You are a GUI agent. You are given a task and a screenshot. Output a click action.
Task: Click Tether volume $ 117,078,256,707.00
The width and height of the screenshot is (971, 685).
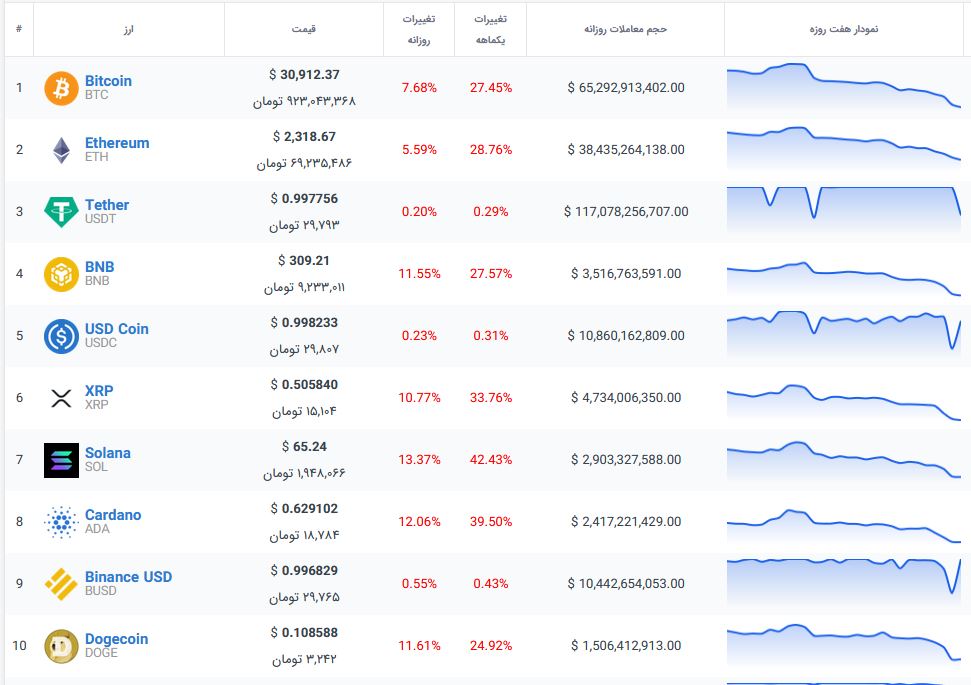click(626, 212)
